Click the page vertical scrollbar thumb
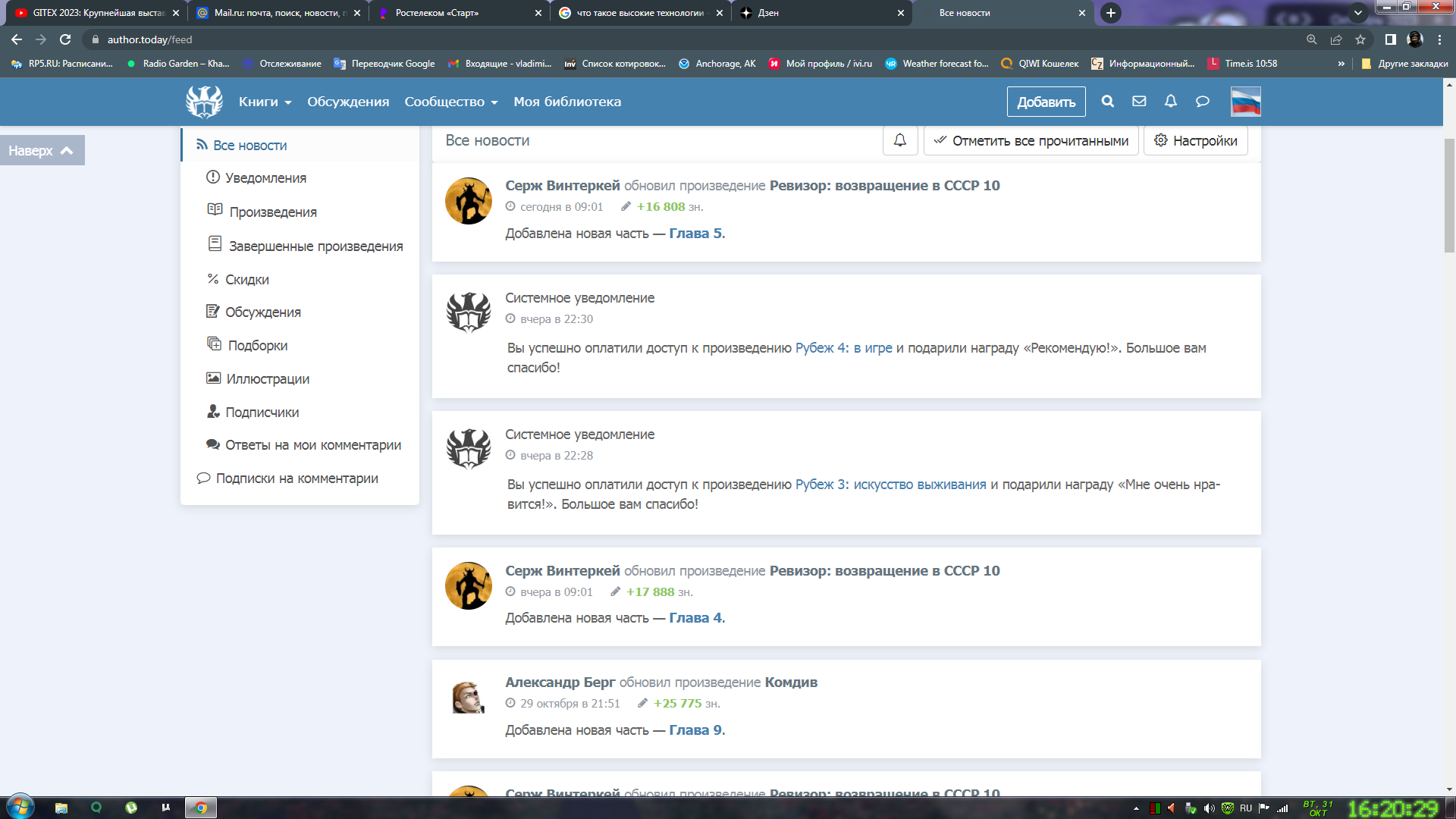This screenshot has height=819, width=1456. (x=1449, y=195)
